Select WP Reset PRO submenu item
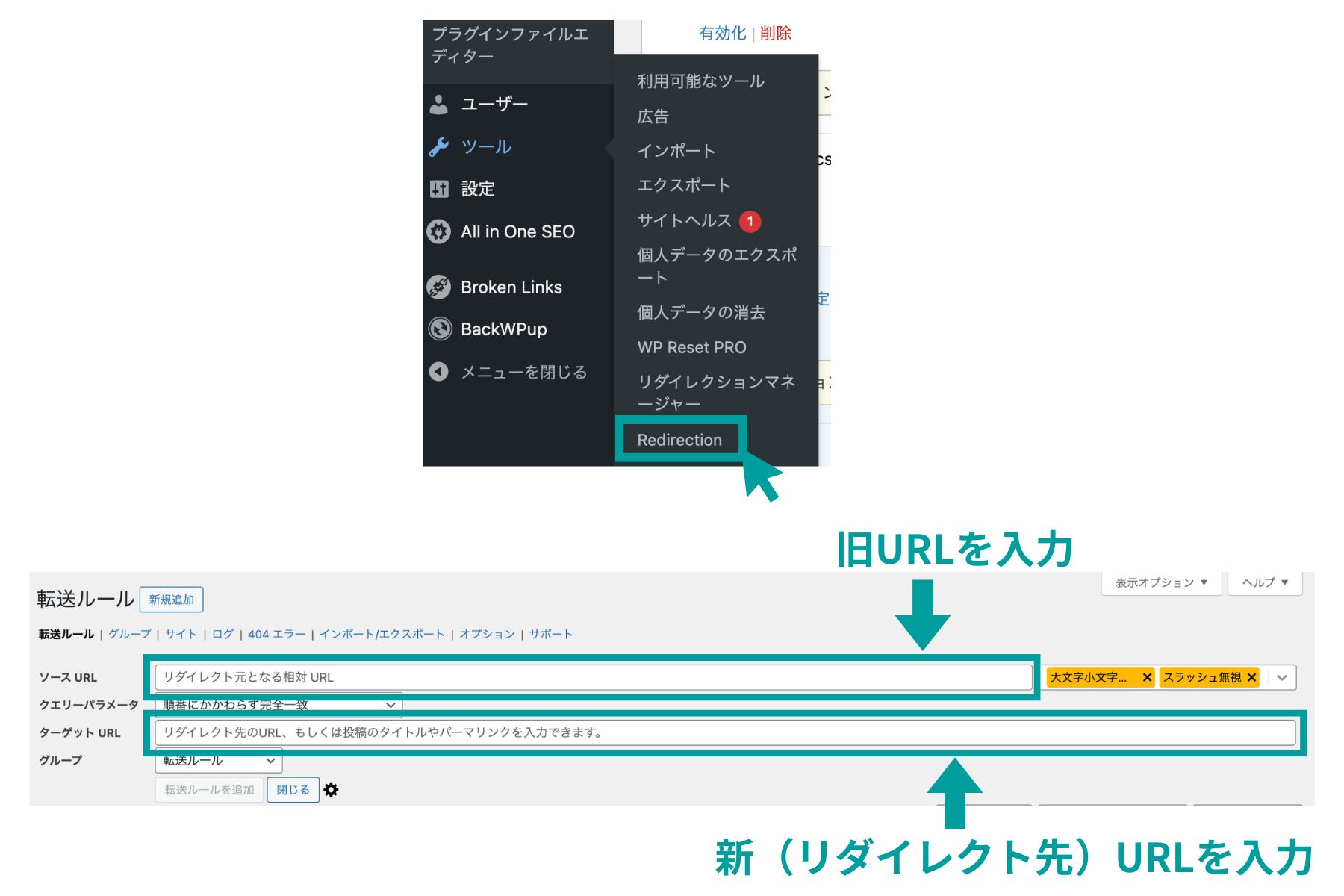 pyautogui.click(x=692, y=347)
